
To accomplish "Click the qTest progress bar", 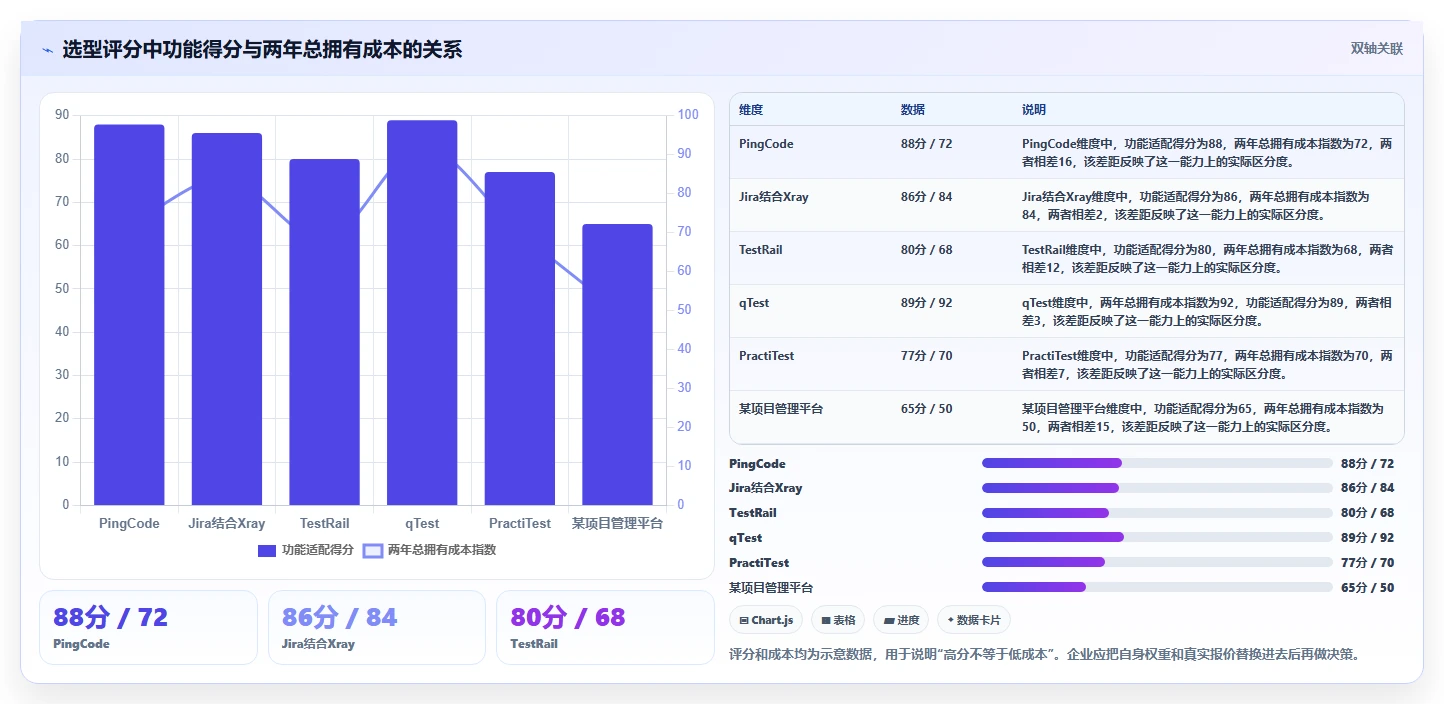I will coord(1157,538).
